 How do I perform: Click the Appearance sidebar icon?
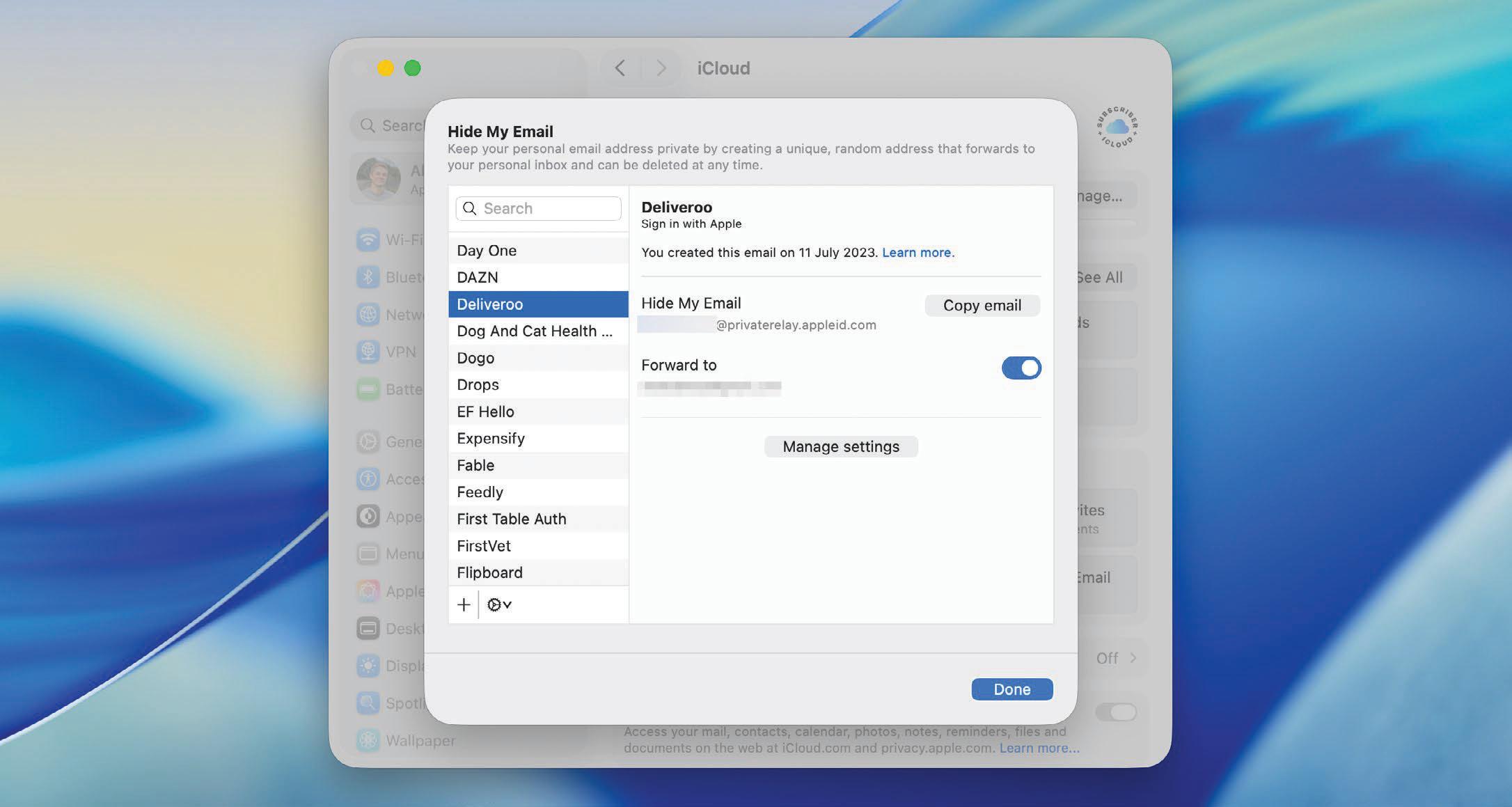pyautogui.click(x=368, y=517)
